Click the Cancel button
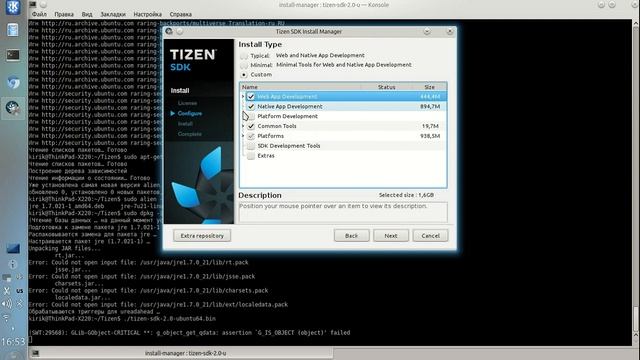The width and height of the screenshot is (640, 360). (430, 236)
